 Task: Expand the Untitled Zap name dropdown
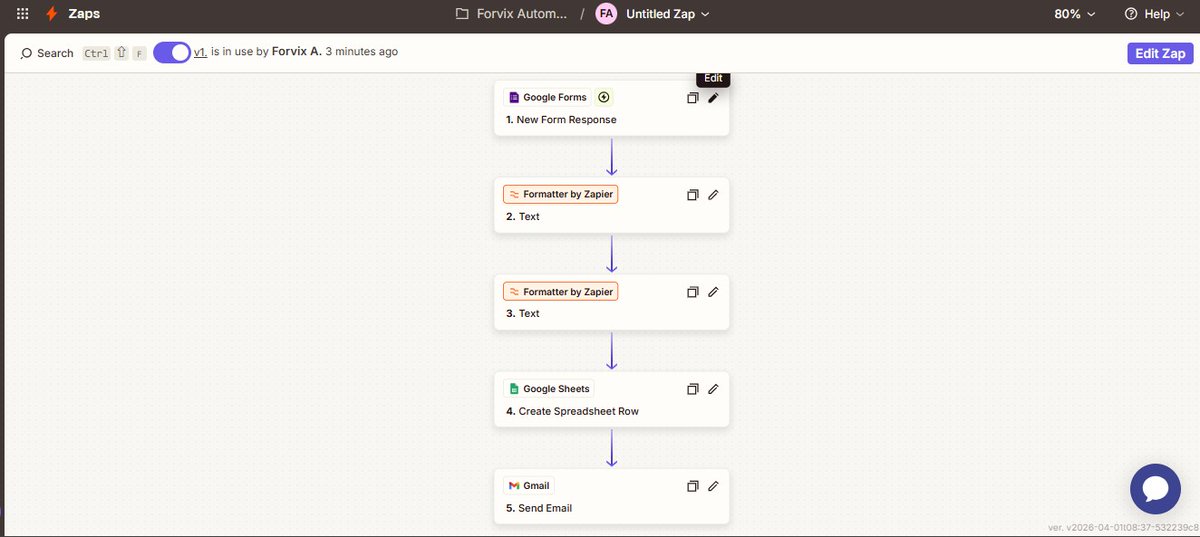pos(668,14)
